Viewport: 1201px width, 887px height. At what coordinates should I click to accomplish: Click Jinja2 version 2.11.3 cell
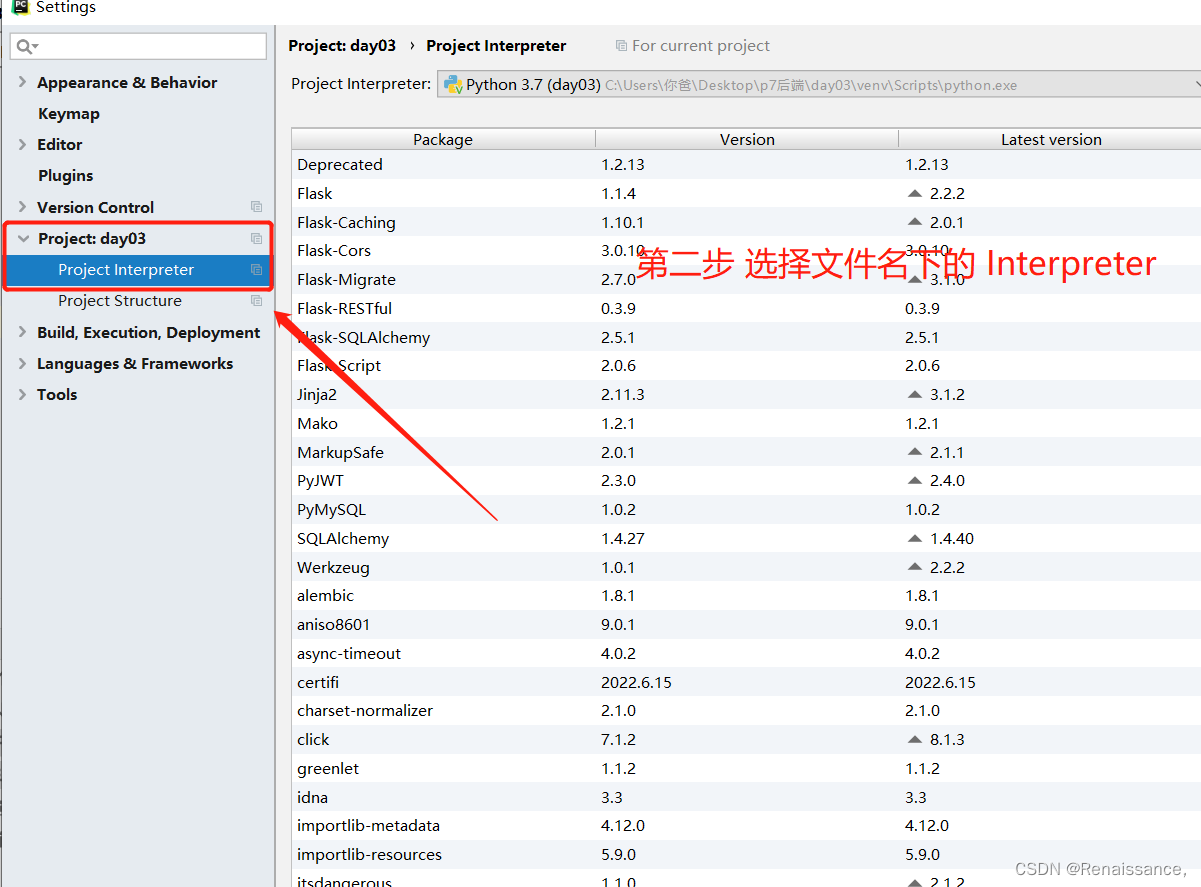tap(623, 394)
